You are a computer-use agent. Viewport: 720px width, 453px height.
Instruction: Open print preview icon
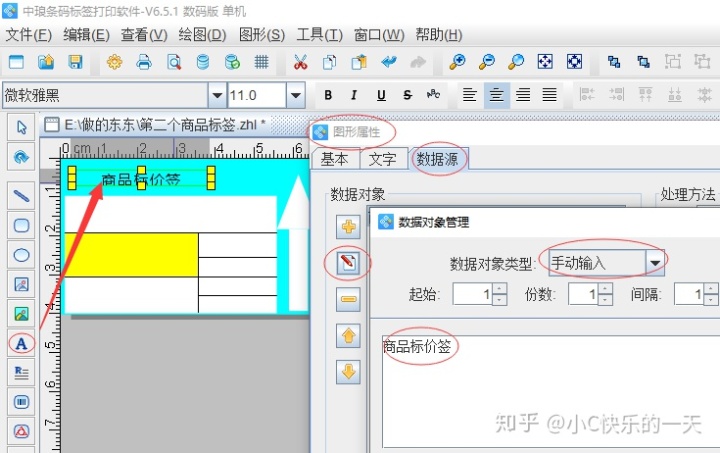[174, 62]
